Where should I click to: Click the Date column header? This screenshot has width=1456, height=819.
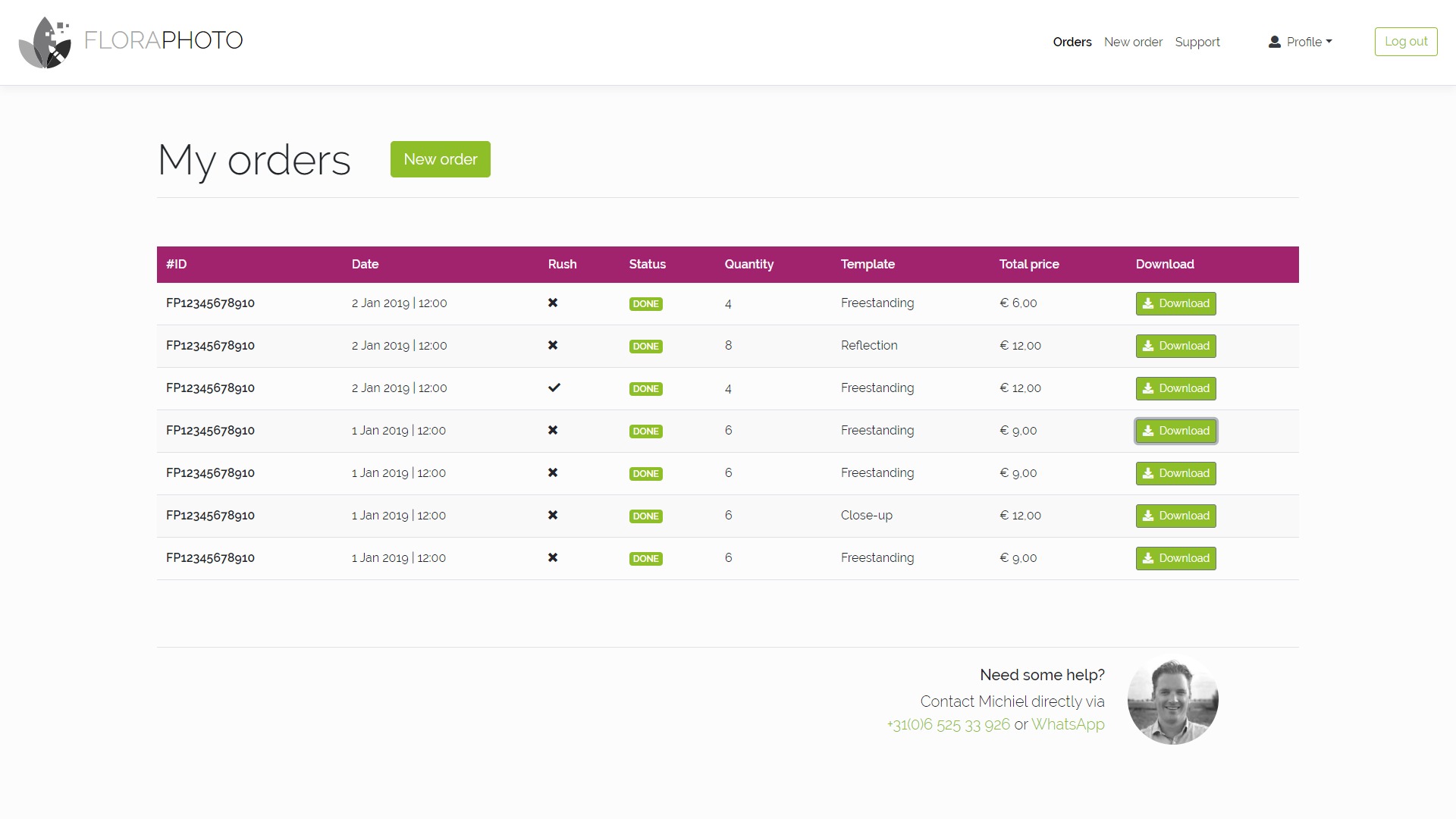(x=365, y=265)
